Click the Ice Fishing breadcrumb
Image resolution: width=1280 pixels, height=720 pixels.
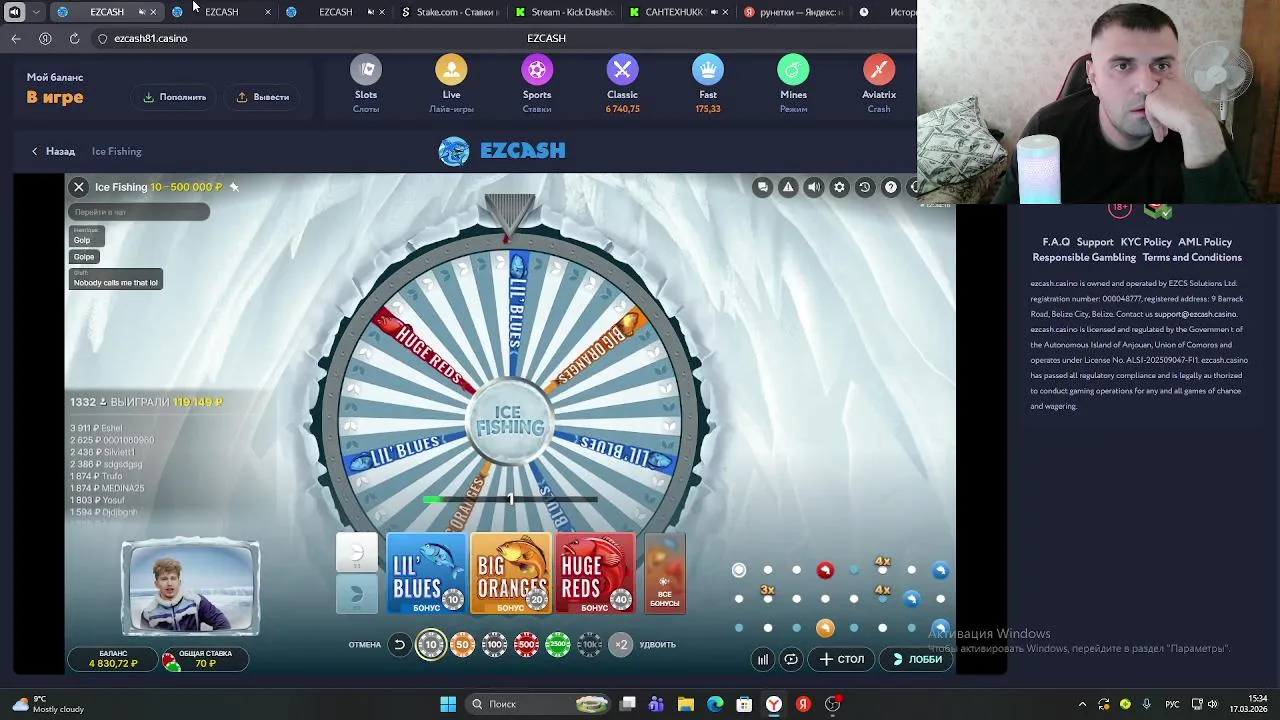coord(117,151)
